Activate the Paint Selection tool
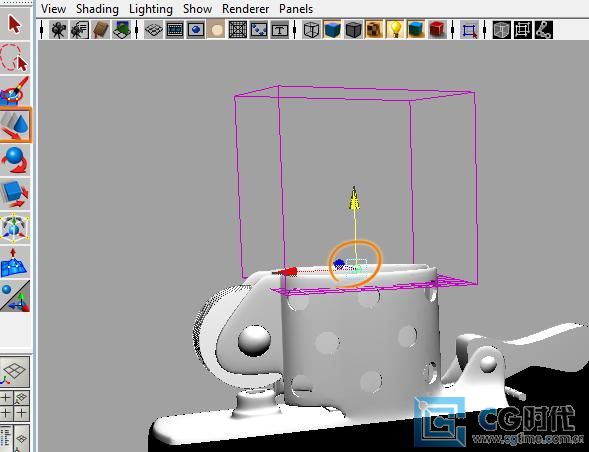Image resolution: width=589 pixels, height=452 pixels. tap(15, 91)
